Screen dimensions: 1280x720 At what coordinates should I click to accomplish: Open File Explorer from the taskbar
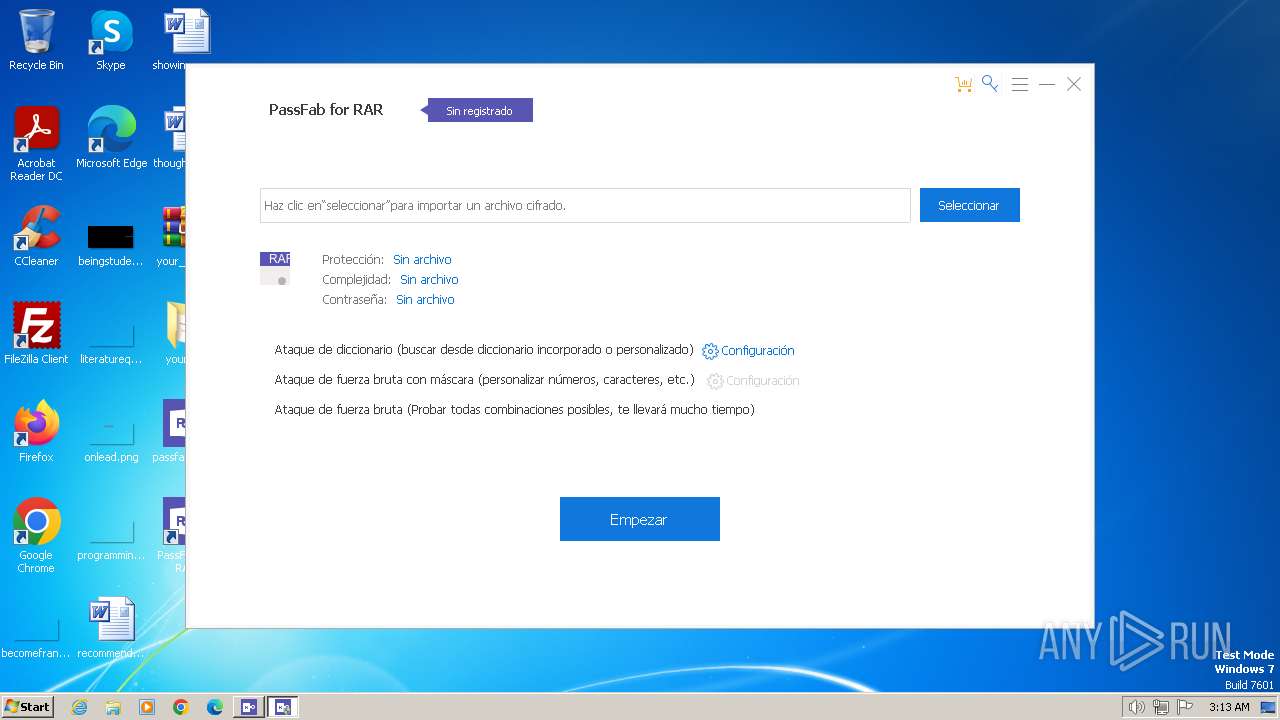click(113, 707)
